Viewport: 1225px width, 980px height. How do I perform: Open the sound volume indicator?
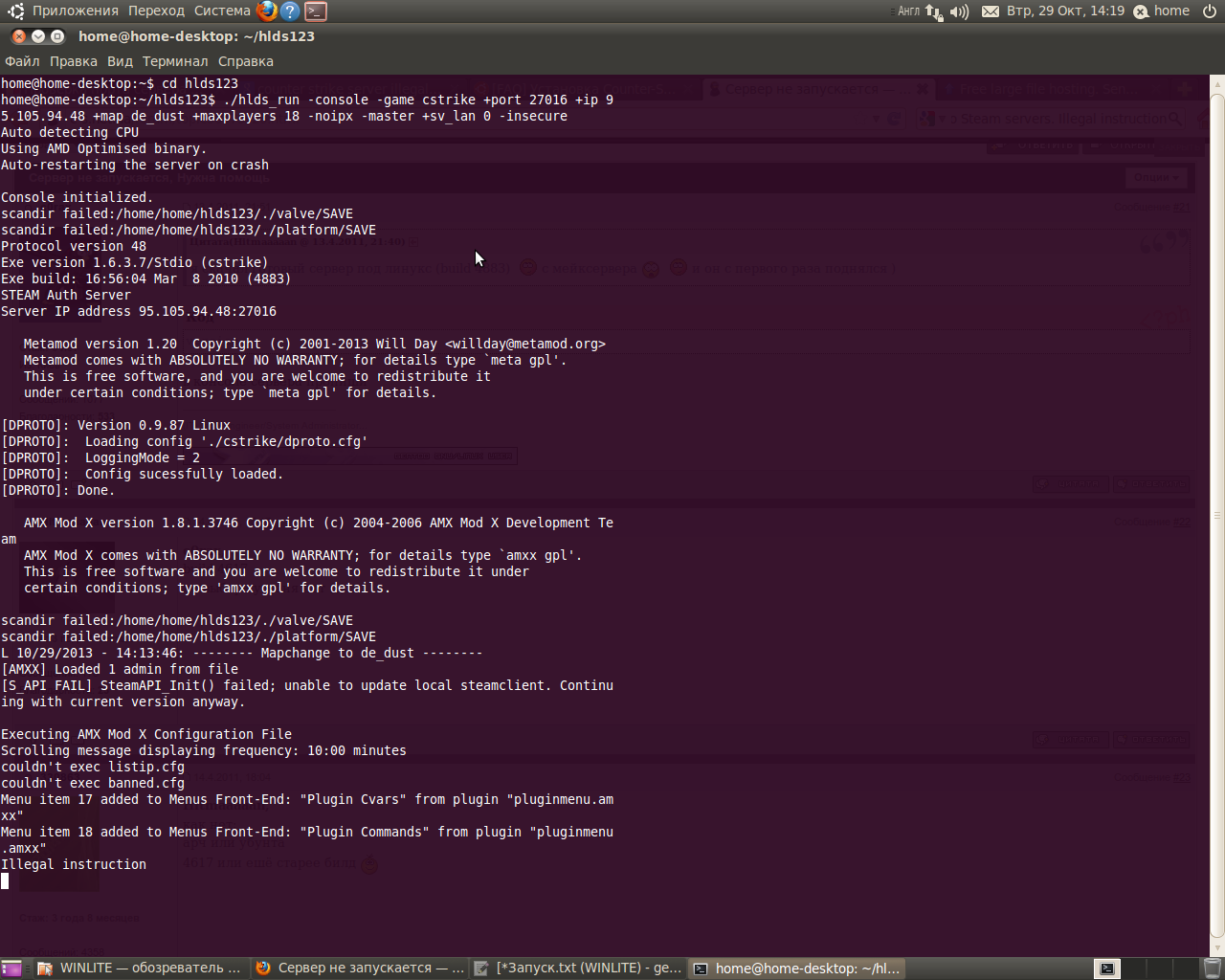pos(960,11)
